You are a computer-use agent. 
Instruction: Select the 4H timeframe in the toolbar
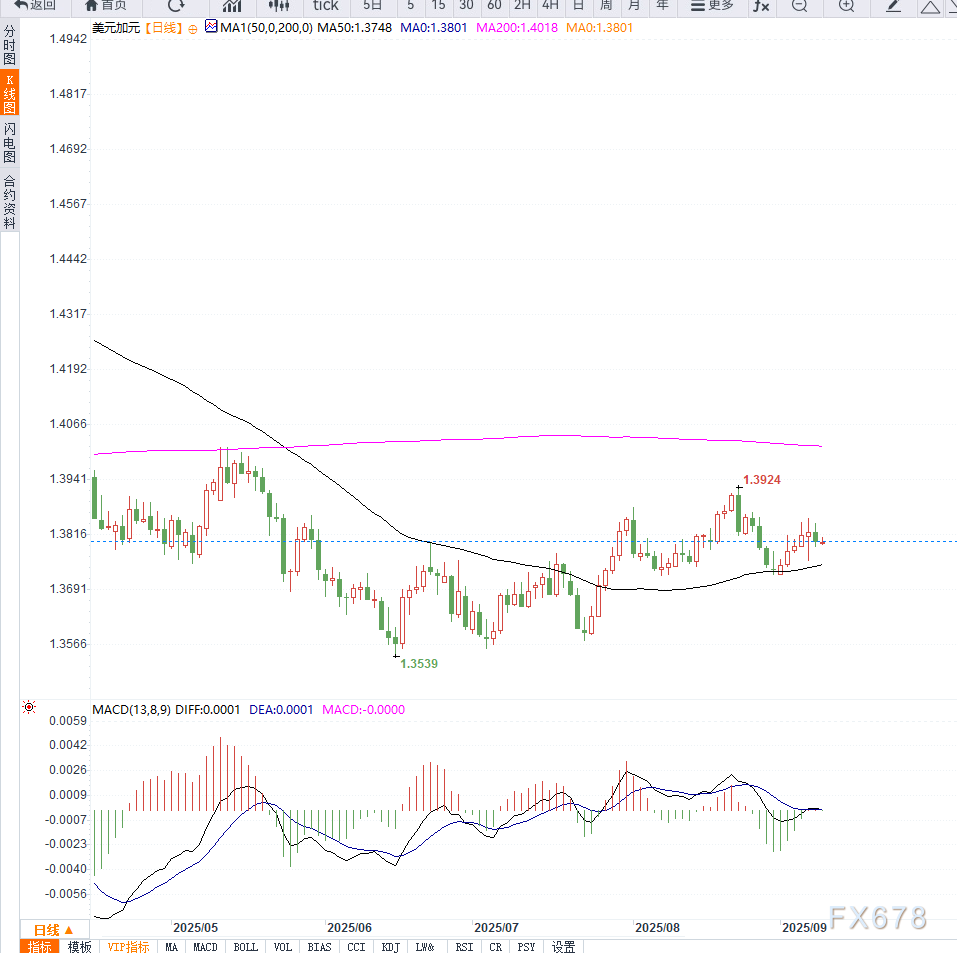coord(550,6)
